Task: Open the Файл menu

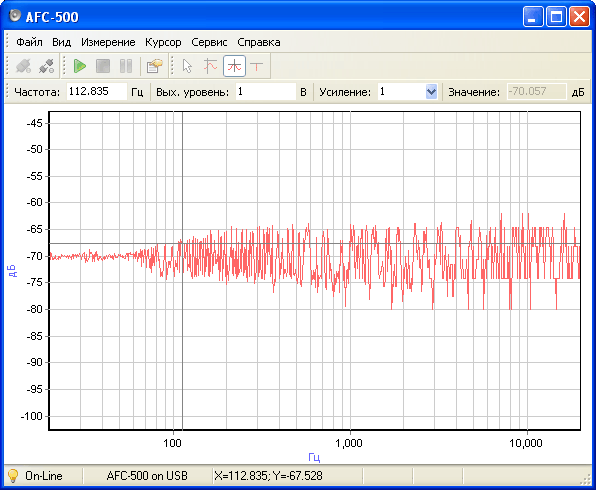Action: click(x=29, y=42)
